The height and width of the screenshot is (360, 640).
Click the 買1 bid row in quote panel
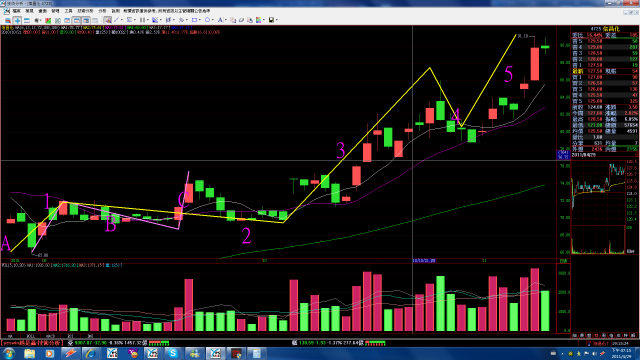tap(604, 77)
